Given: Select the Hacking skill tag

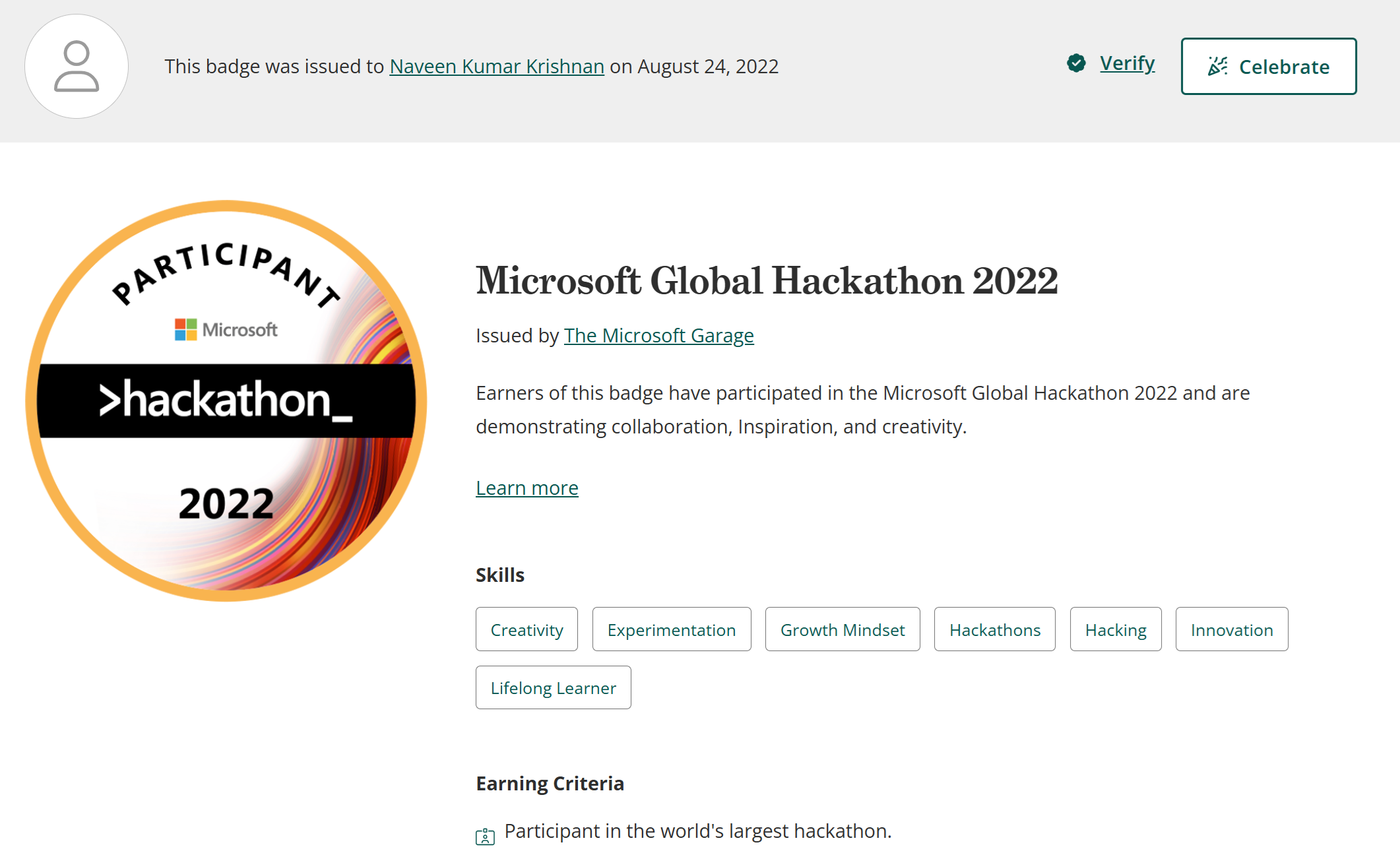Looking at the screenshot, I should (x=1116, y=629).
